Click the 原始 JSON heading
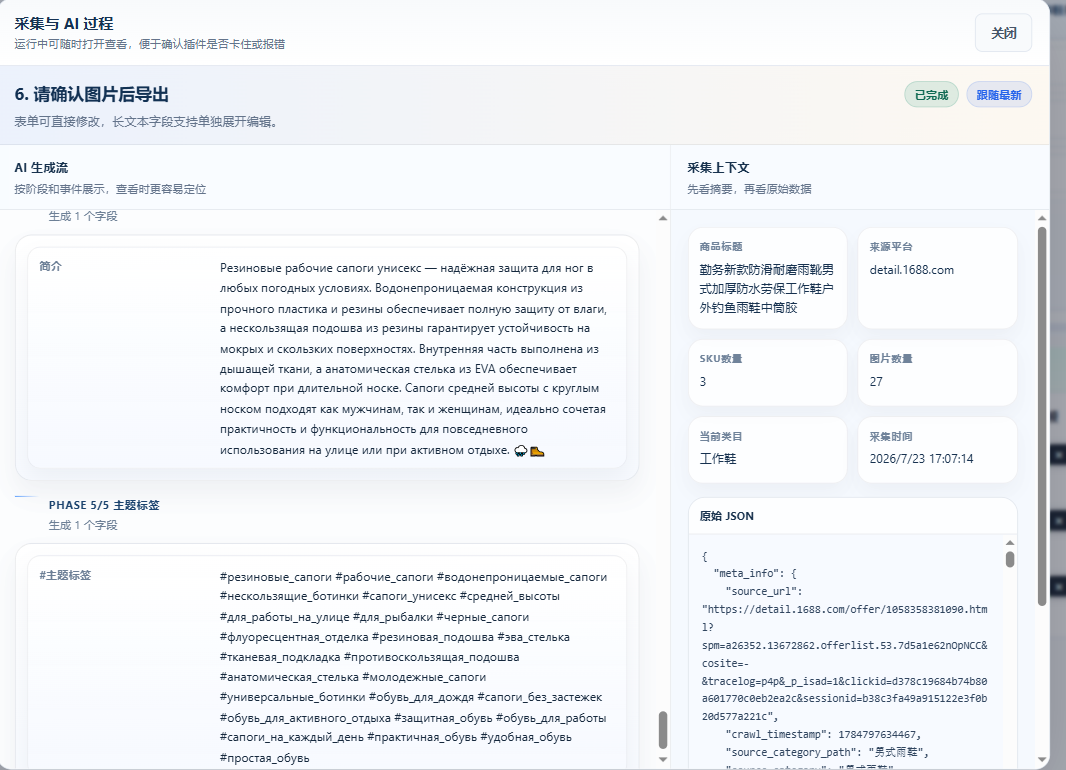The width and height of the screenshot is (1066, 770). tap(727, 516)
